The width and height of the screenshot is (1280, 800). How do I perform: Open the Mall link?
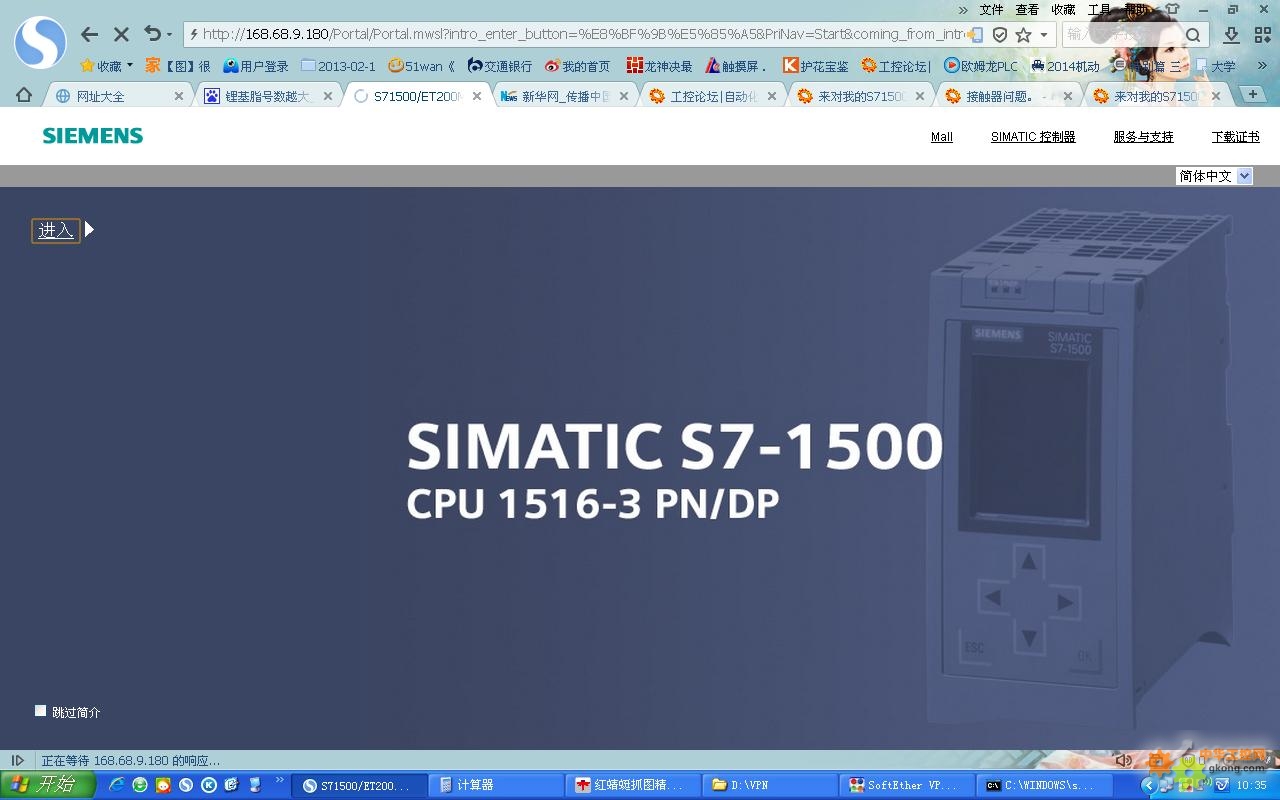[x=942, y=137]
